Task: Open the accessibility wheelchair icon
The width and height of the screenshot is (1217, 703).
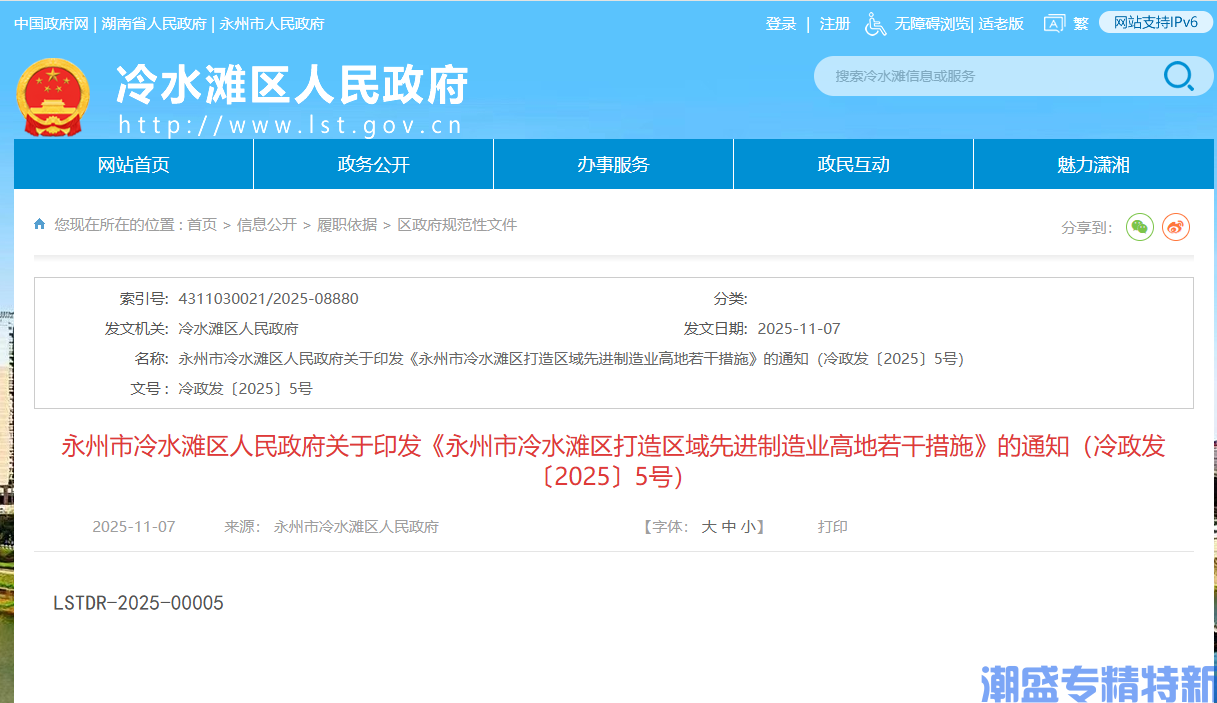Action: tap(875, 22)
